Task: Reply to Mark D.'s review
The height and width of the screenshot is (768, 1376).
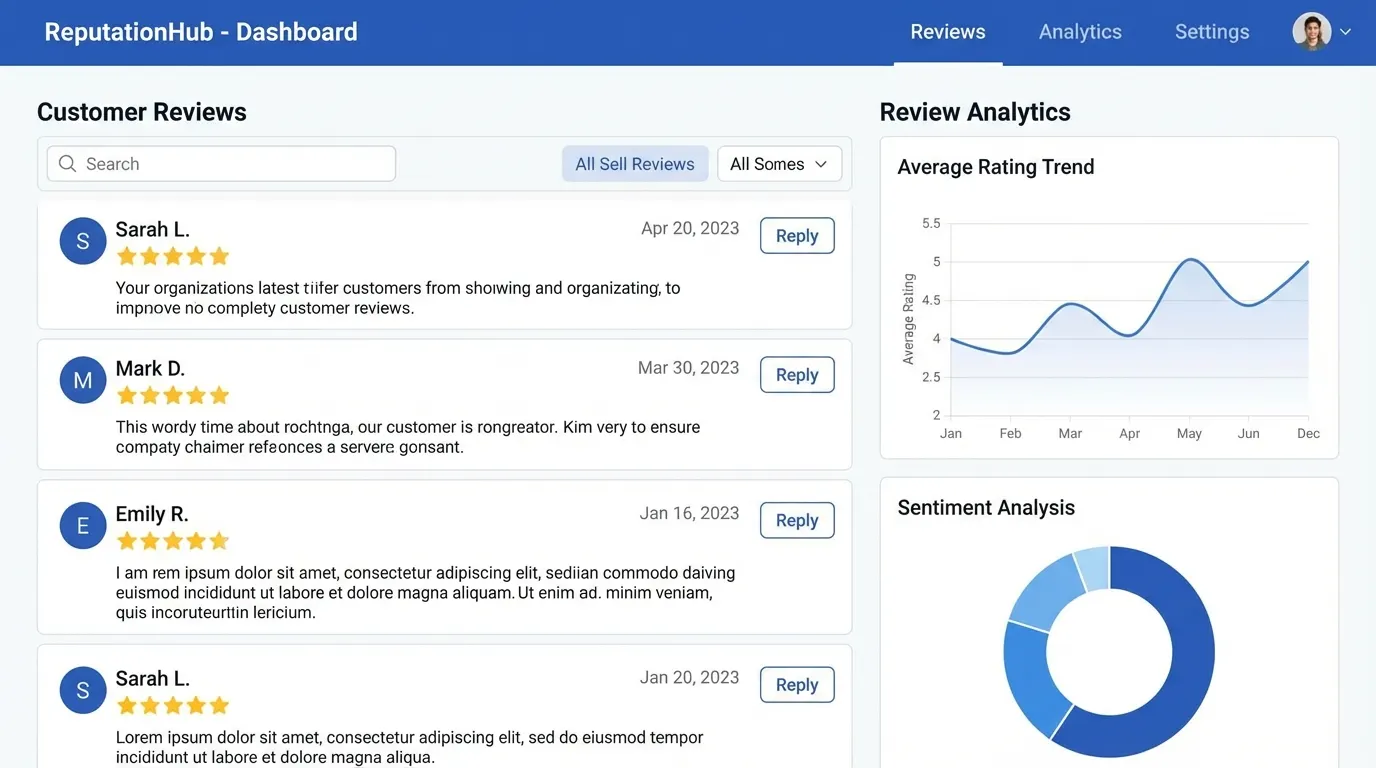Action: pyautogui.click(x=796, y=374)
